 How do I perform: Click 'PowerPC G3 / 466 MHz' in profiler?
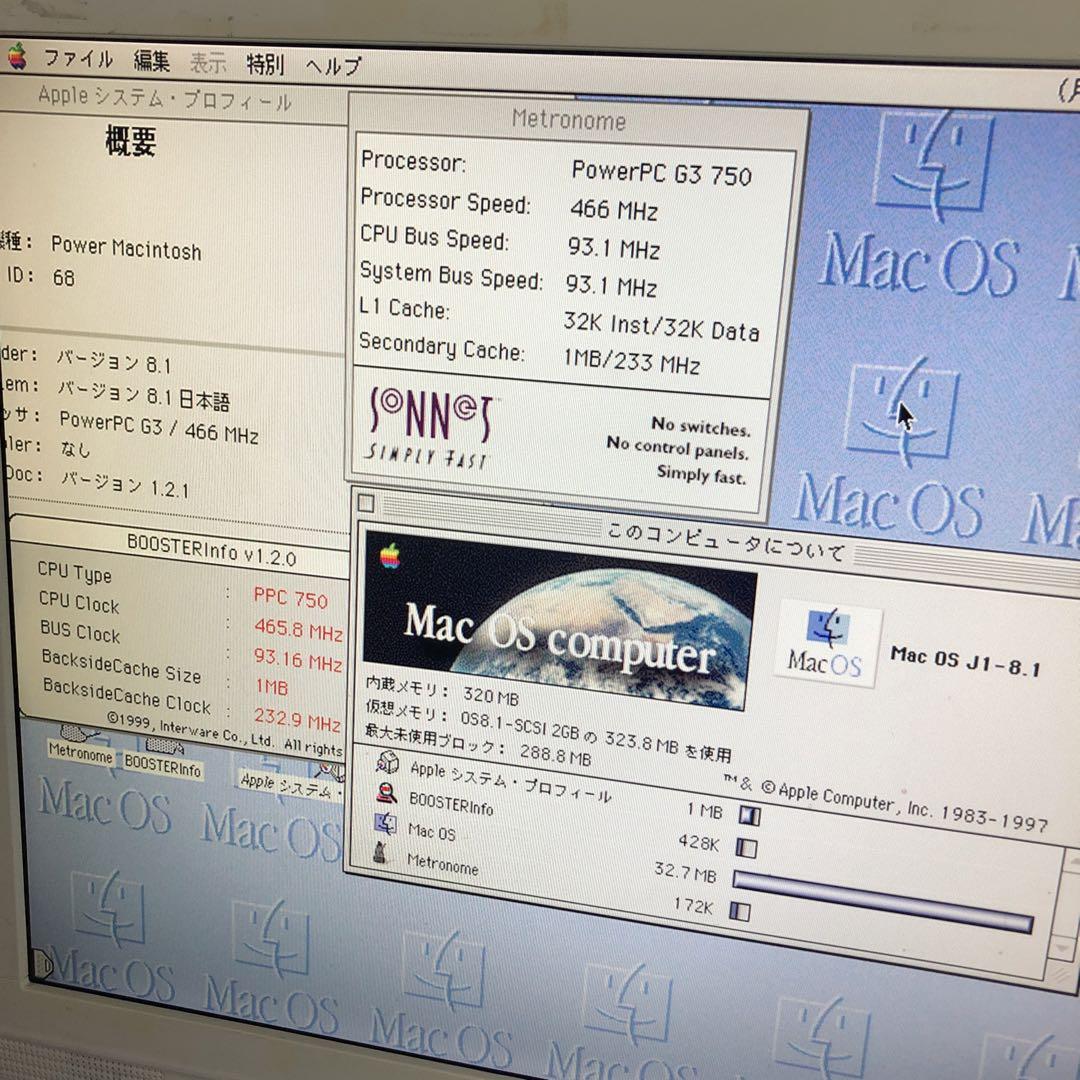[158, 426]
